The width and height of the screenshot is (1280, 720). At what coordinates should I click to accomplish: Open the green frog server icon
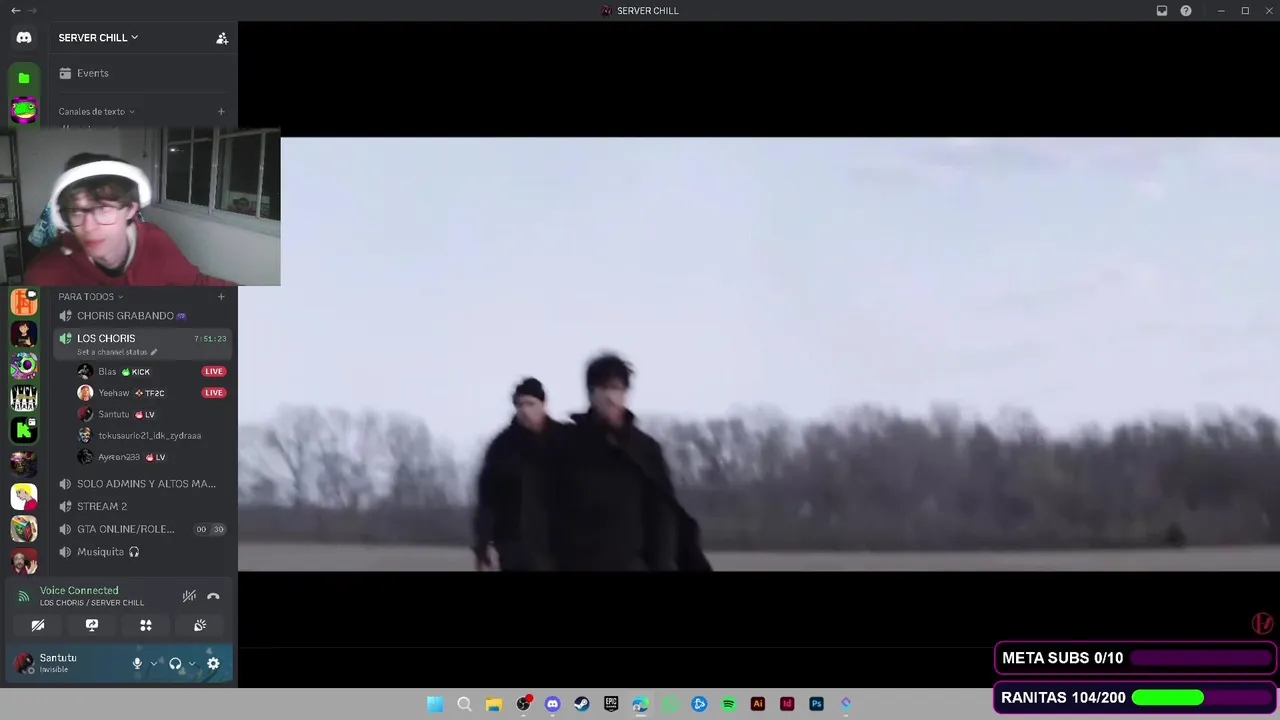24,110
